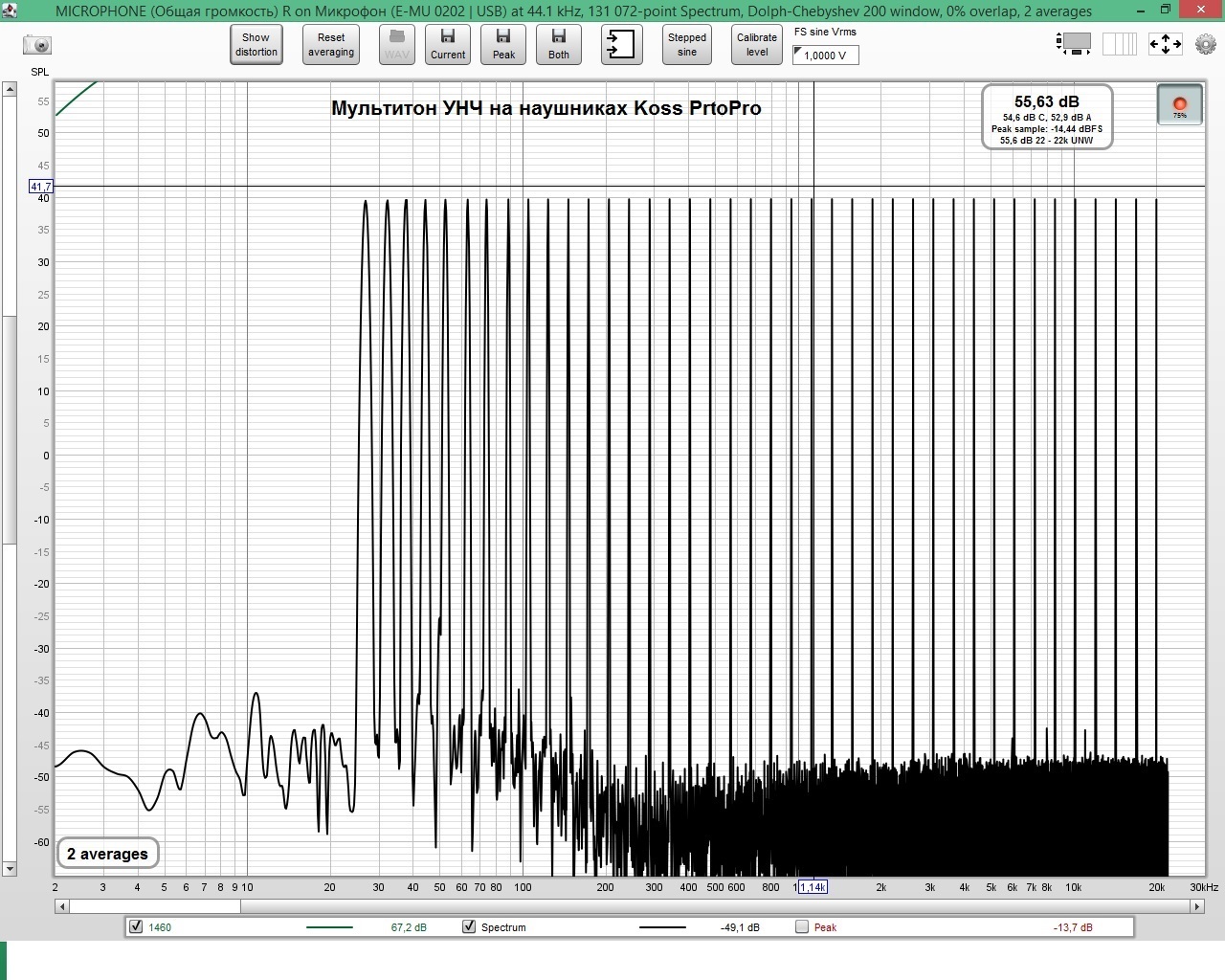Click the horizontal scrollbar left arrow
Viewport: 1225px width, 980px height.
62,905
